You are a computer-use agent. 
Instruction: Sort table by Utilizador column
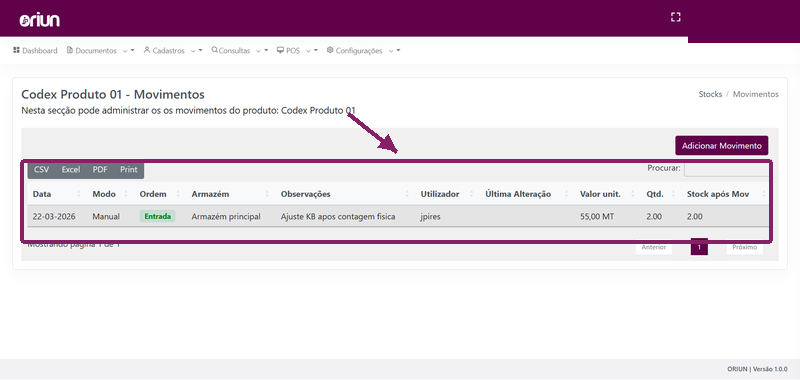click(447, 194)
